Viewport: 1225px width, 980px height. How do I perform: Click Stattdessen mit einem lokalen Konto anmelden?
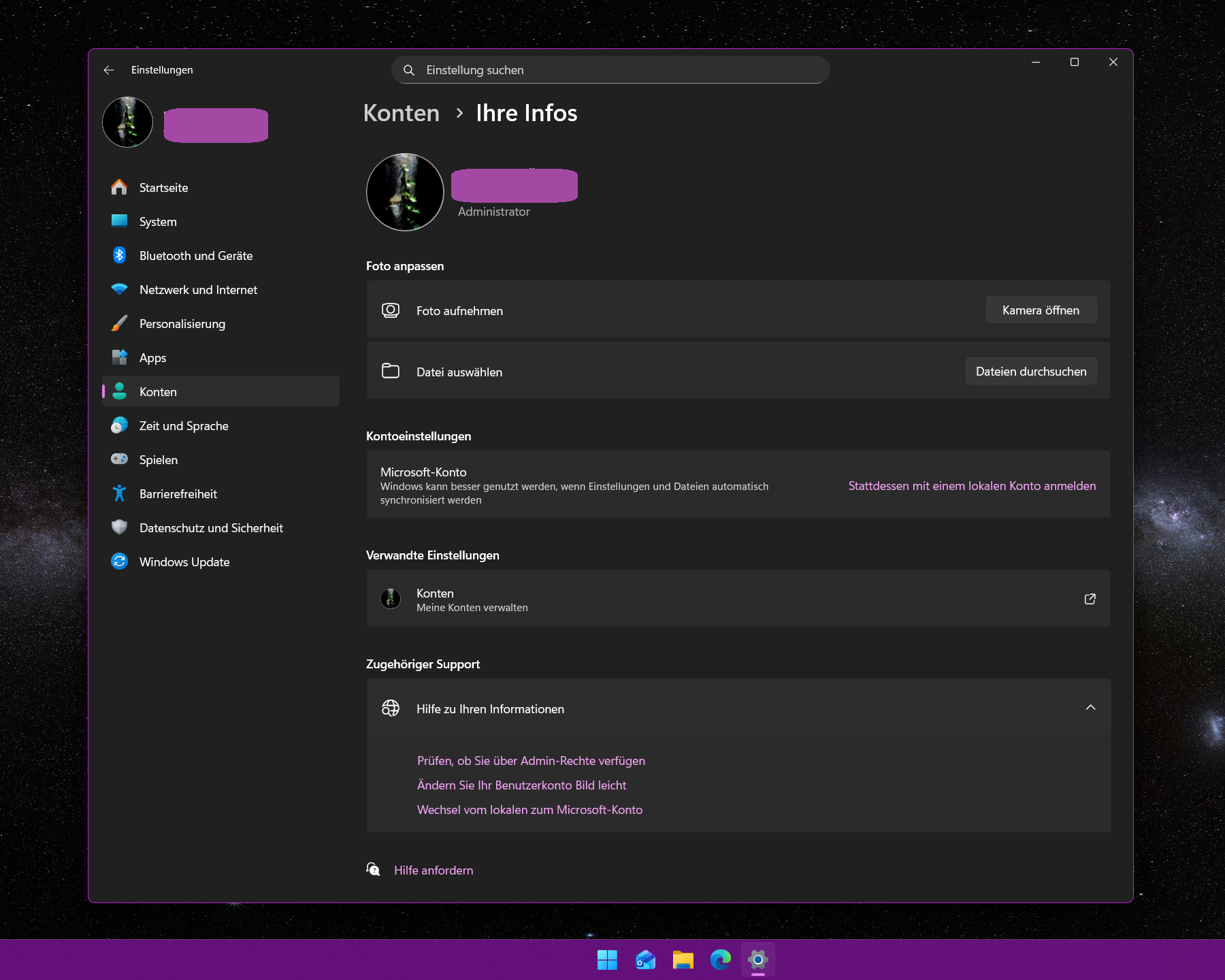click(x=972, y=486)
